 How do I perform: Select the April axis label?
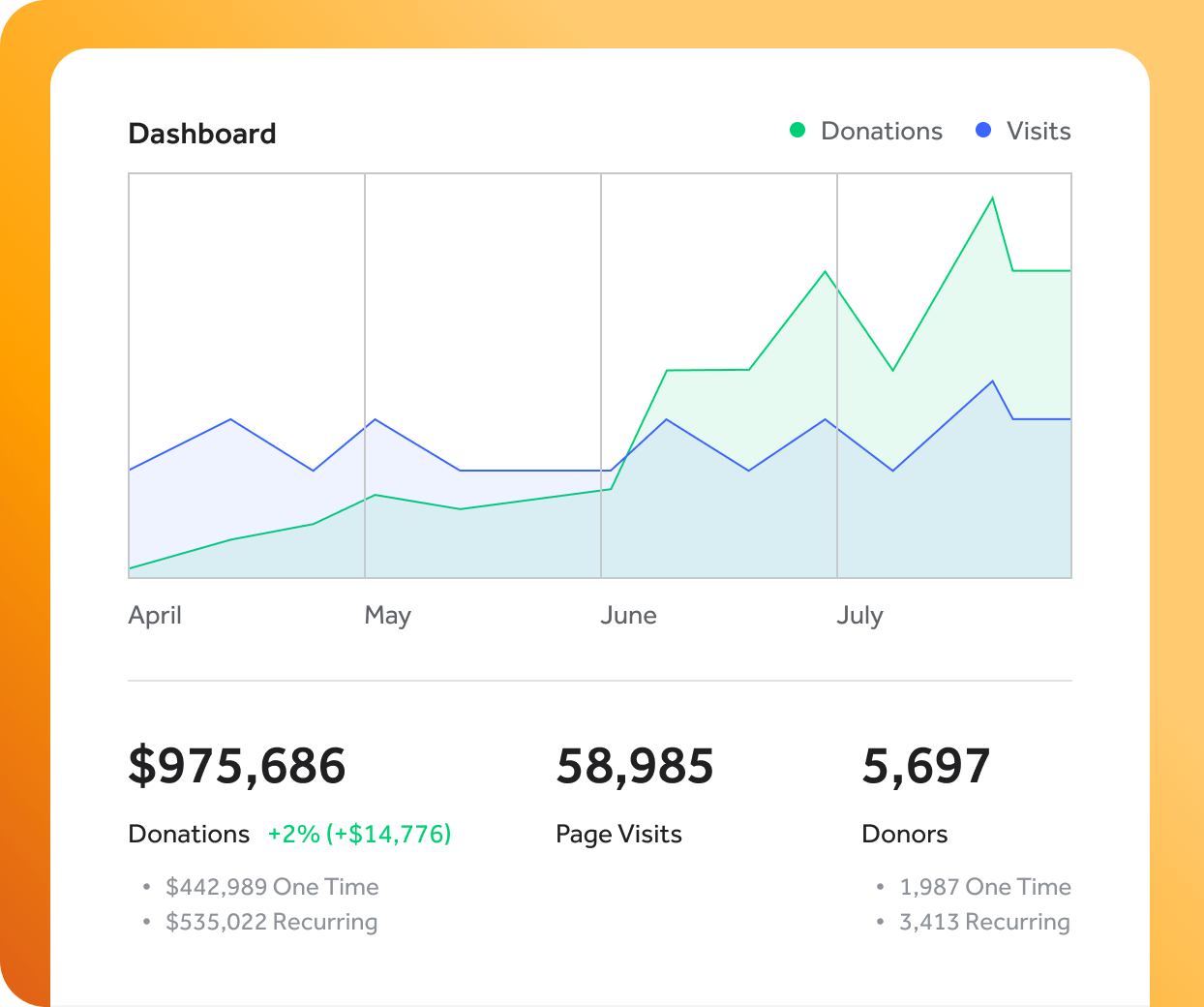tap(155, 615)
